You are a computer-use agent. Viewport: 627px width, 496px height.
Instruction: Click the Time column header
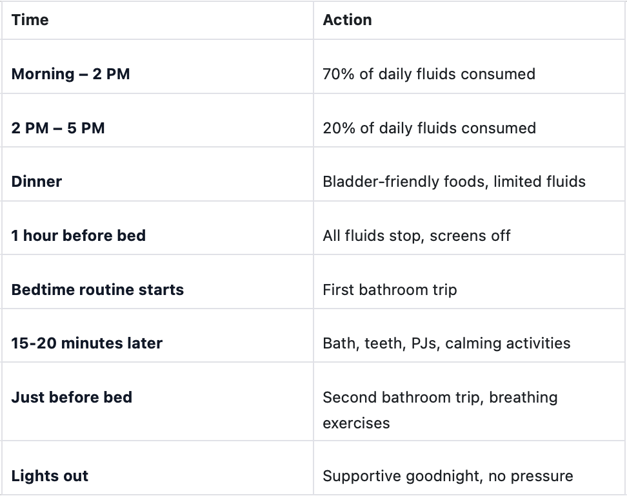point(30,20)
